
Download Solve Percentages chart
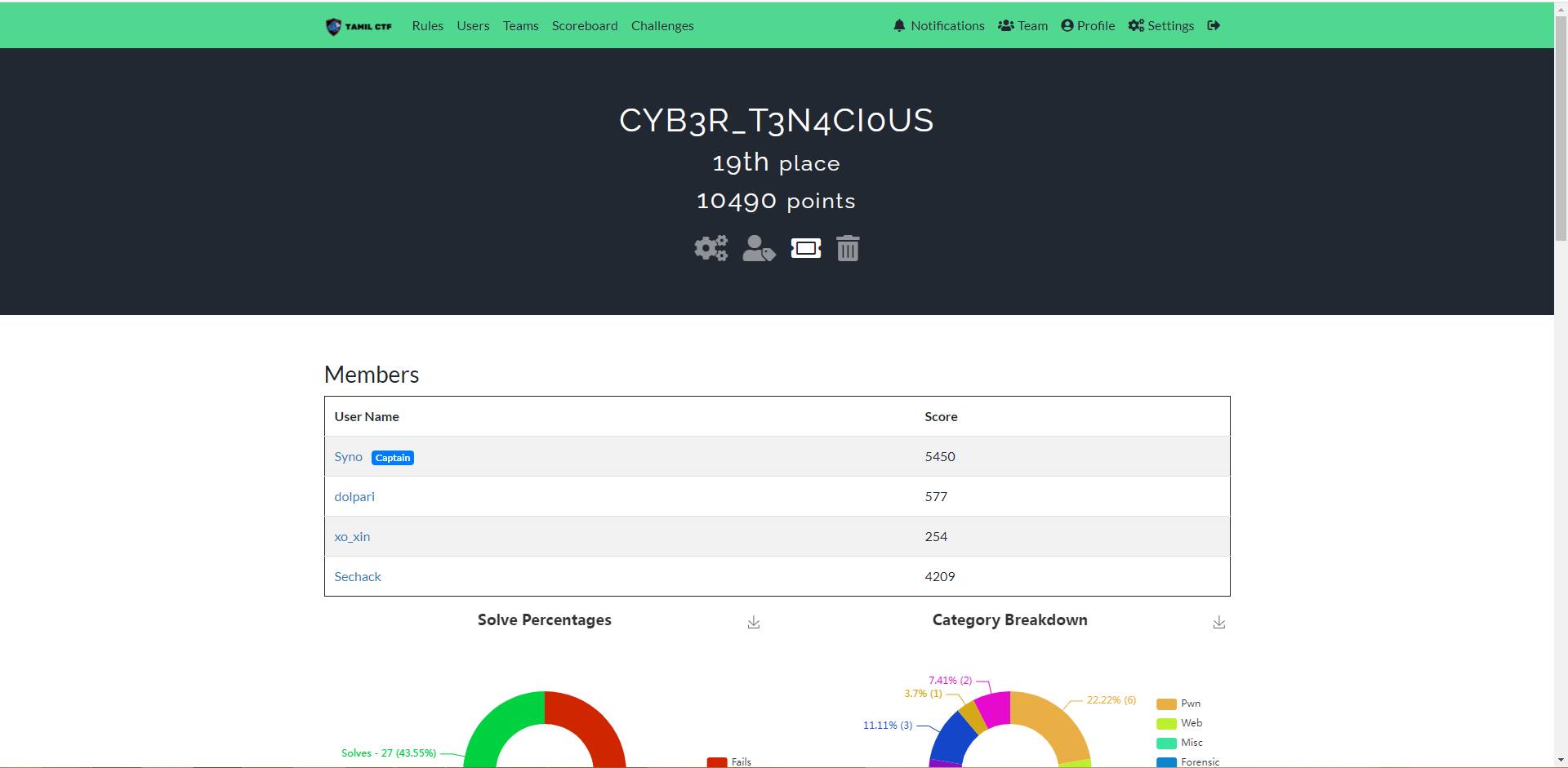coord(754,623)
